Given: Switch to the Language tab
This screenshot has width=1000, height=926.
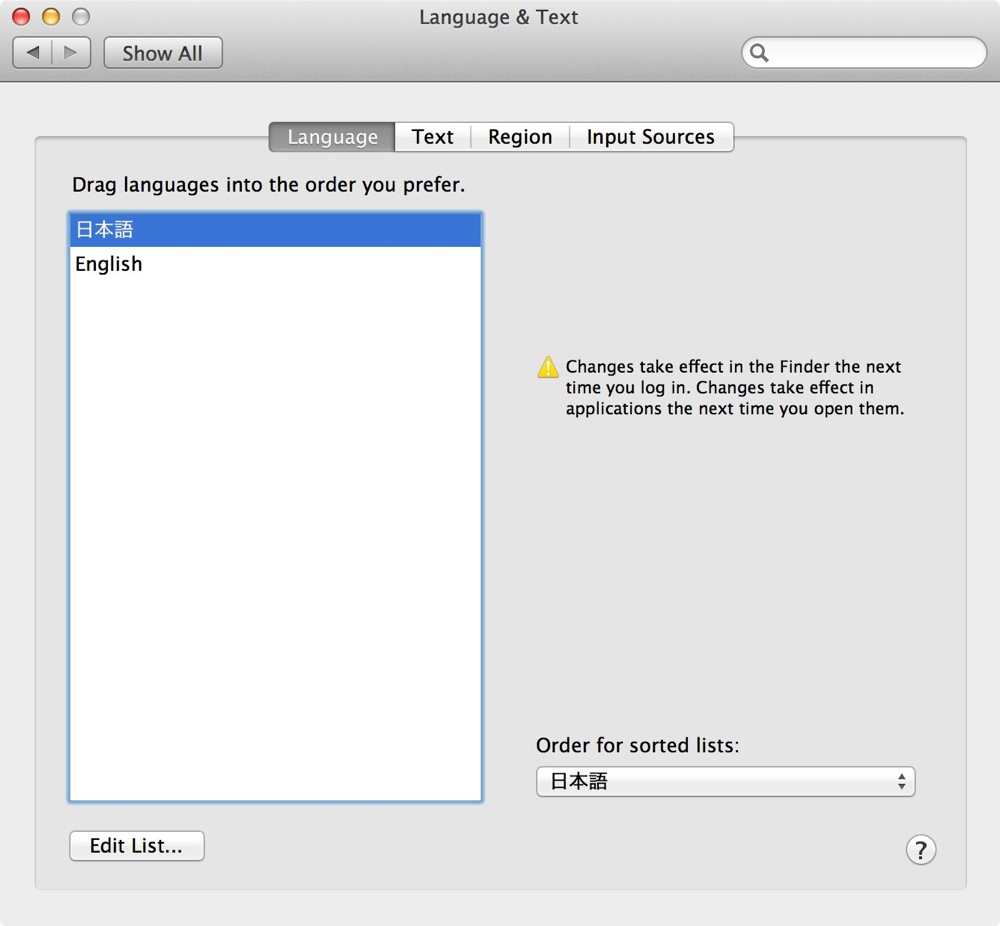Looking at the screenshot, I should 332,137.
